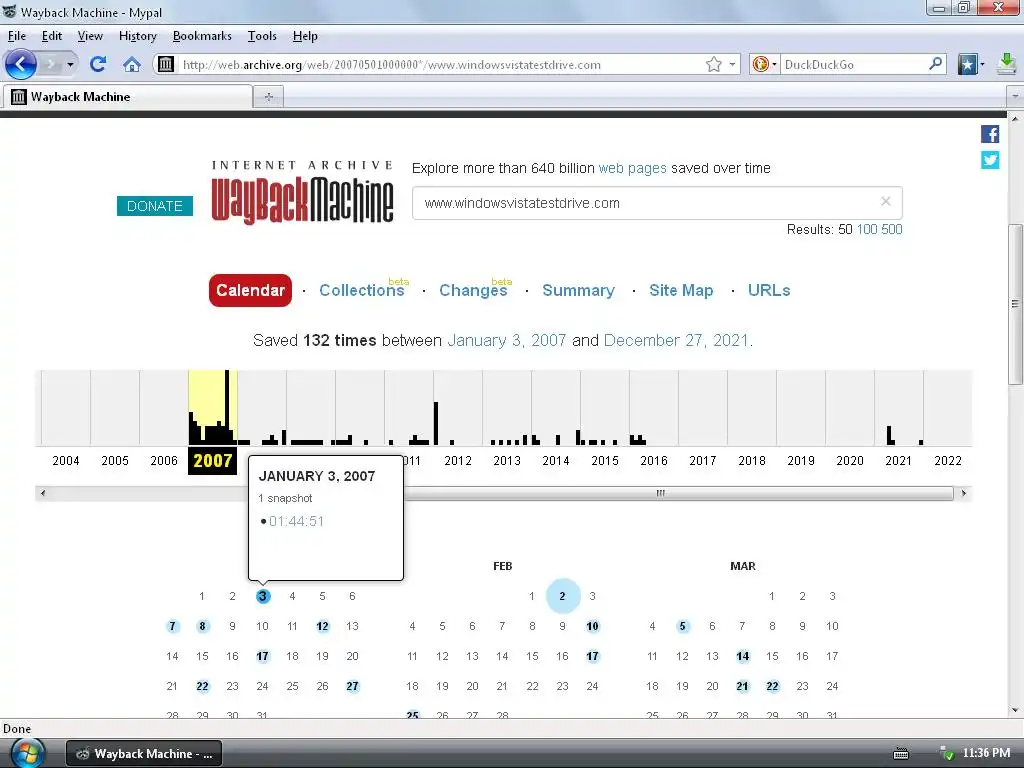
Task: Open the January 27 snapshot day
Action: [x=353, y=686]
